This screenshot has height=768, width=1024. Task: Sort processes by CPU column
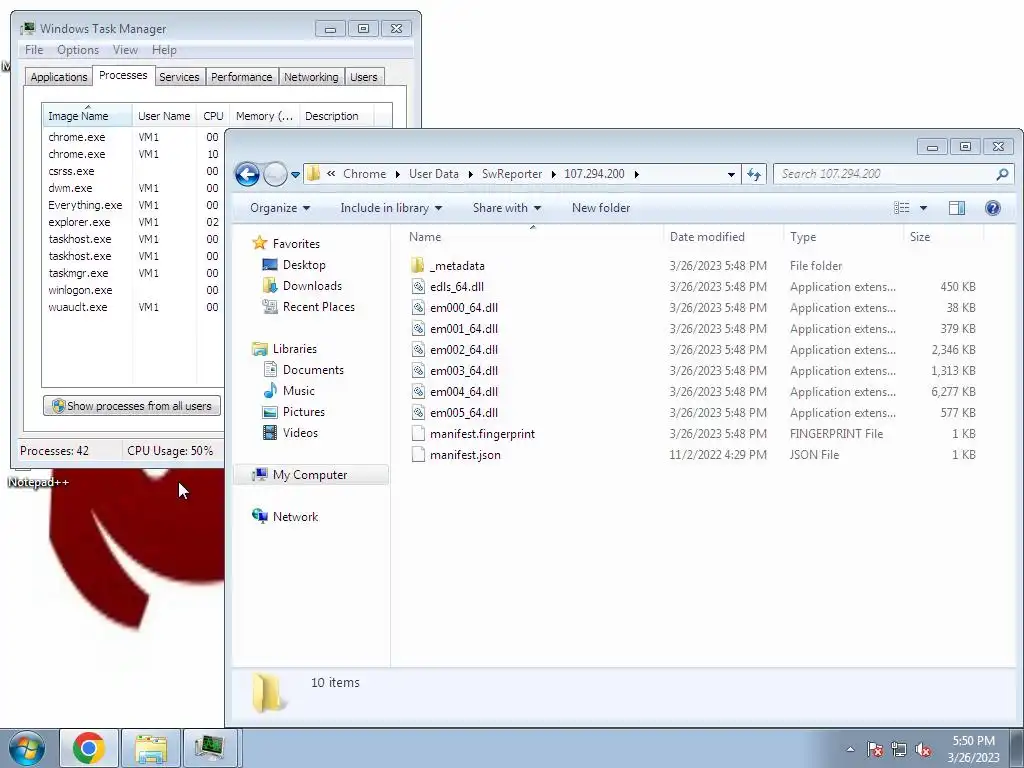click(x=213, y=116)
